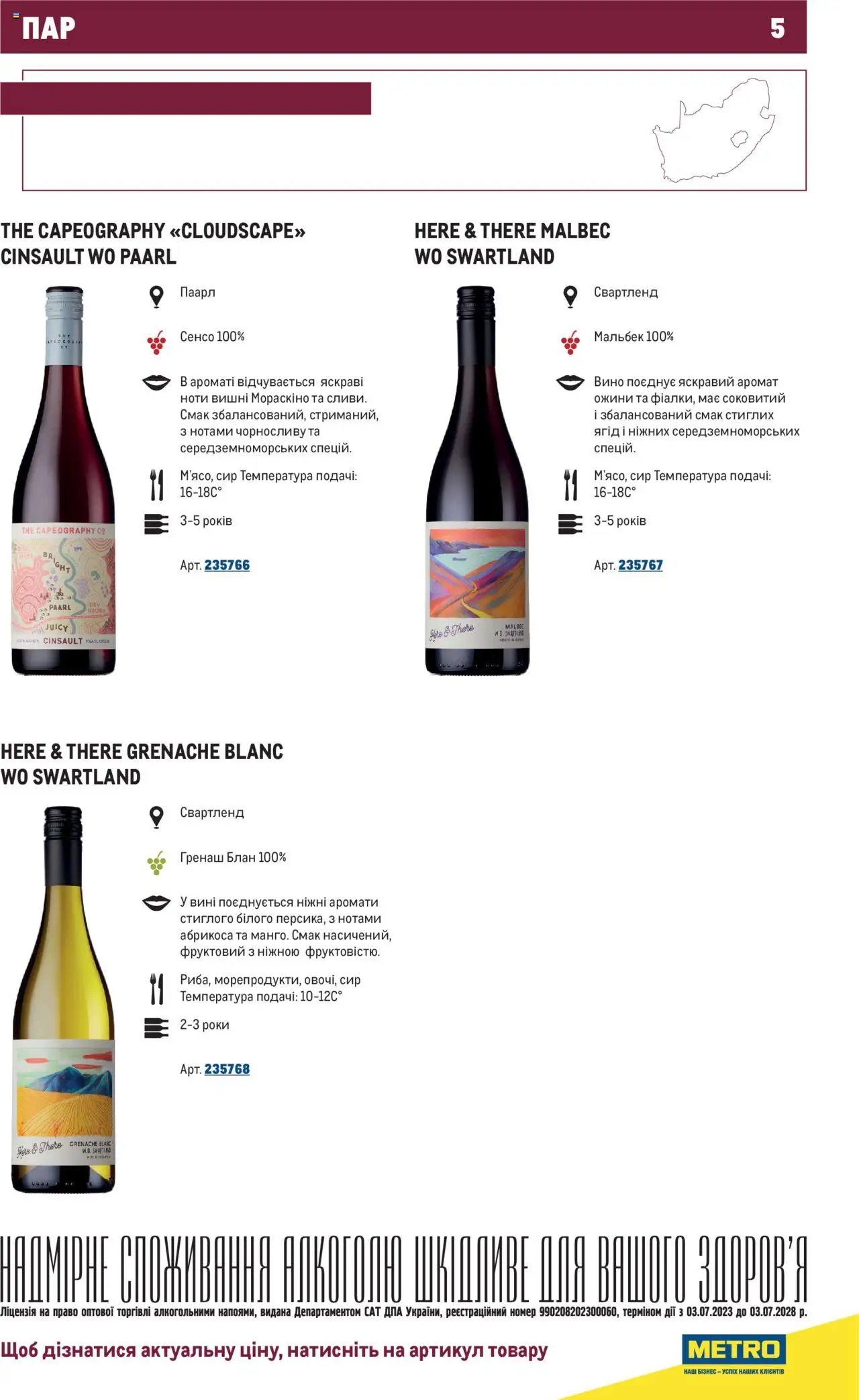Click the METRO logo

pos(734,1354)
